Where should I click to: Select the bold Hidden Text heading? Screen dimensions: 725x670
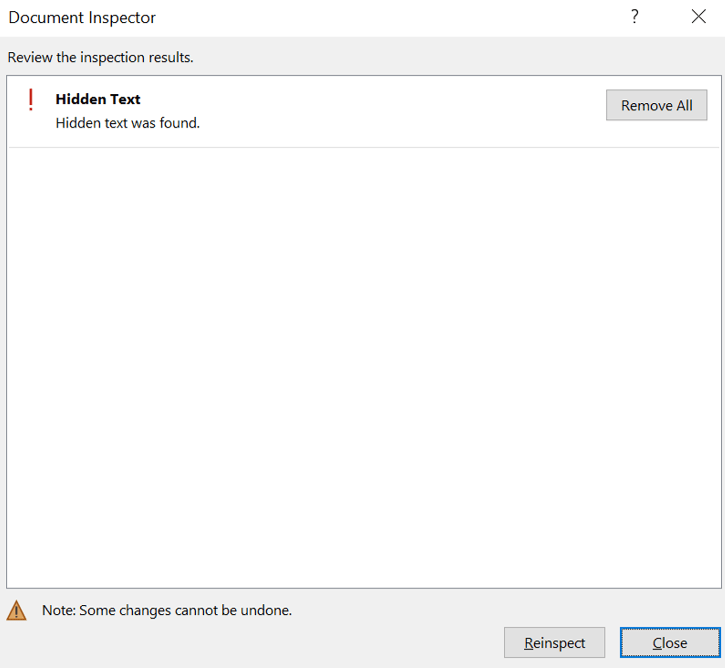point(98,99)
